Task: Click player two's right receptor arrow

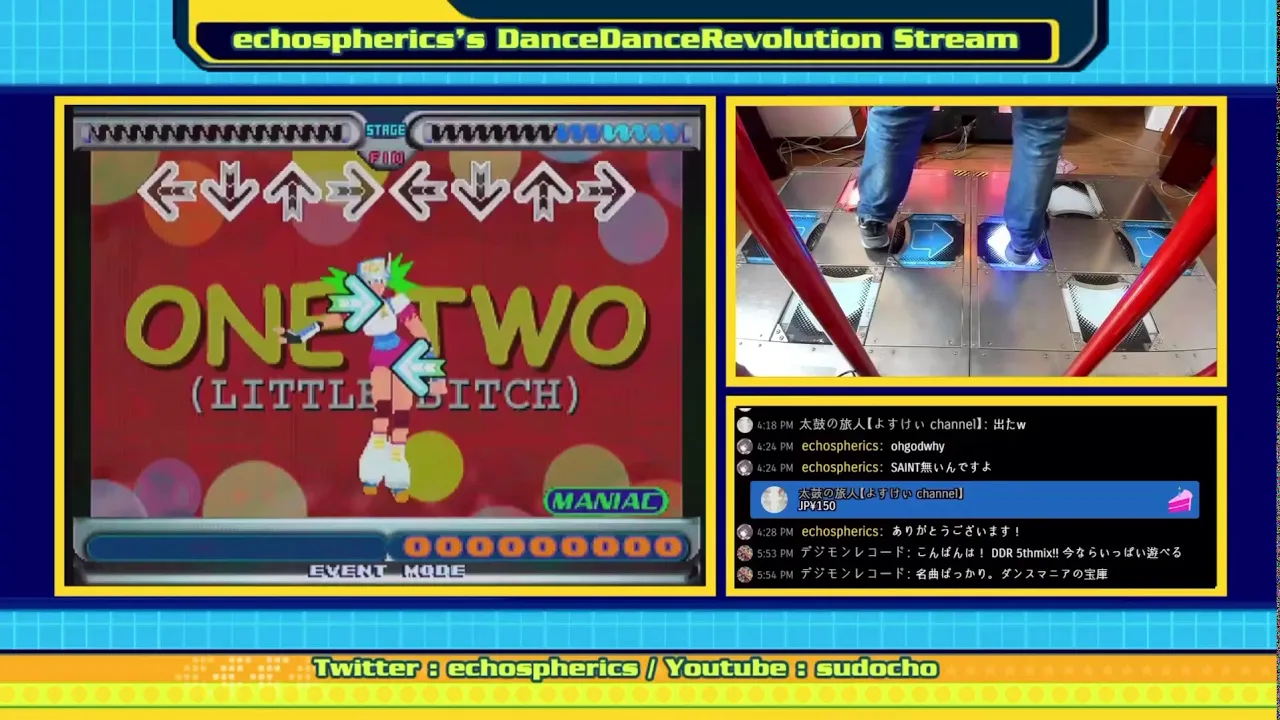Action: coord(605,191)
